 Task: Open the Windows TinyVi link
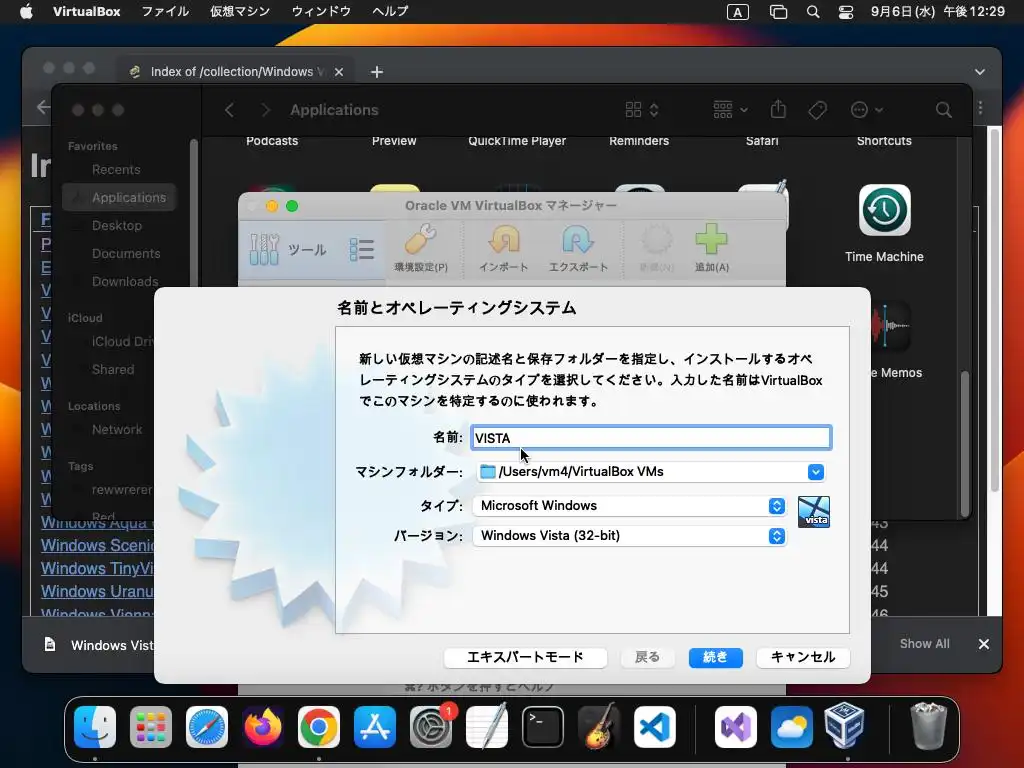(x=97, y=568)
